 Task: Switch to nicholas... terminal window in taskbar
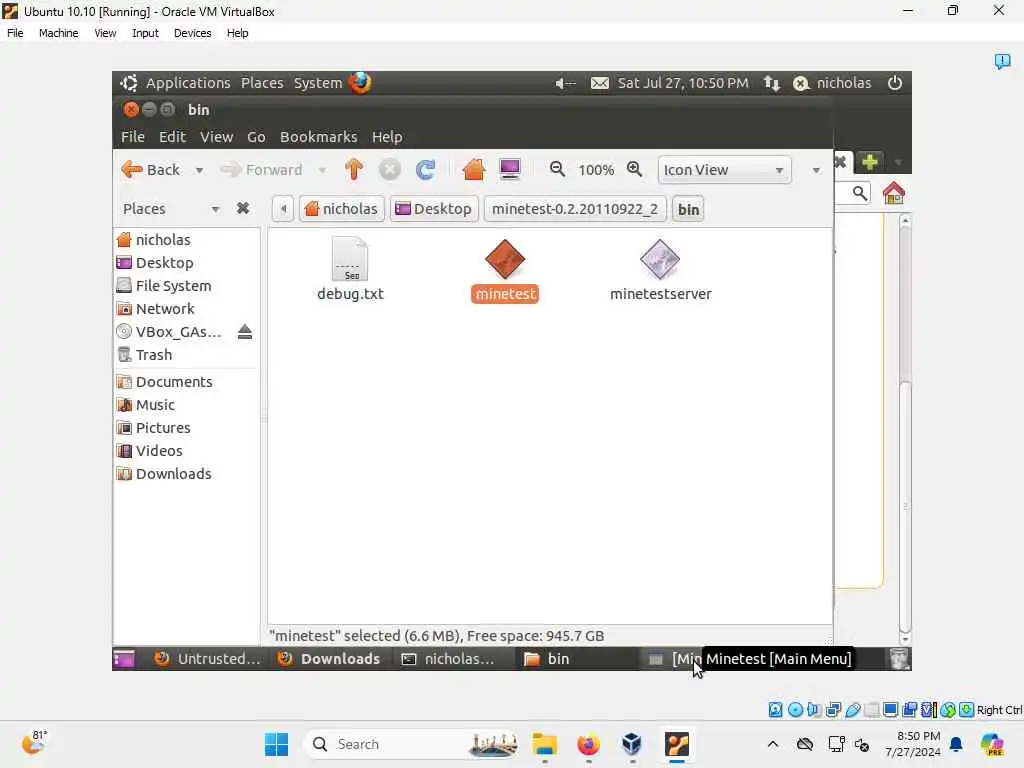pos(452,659)
